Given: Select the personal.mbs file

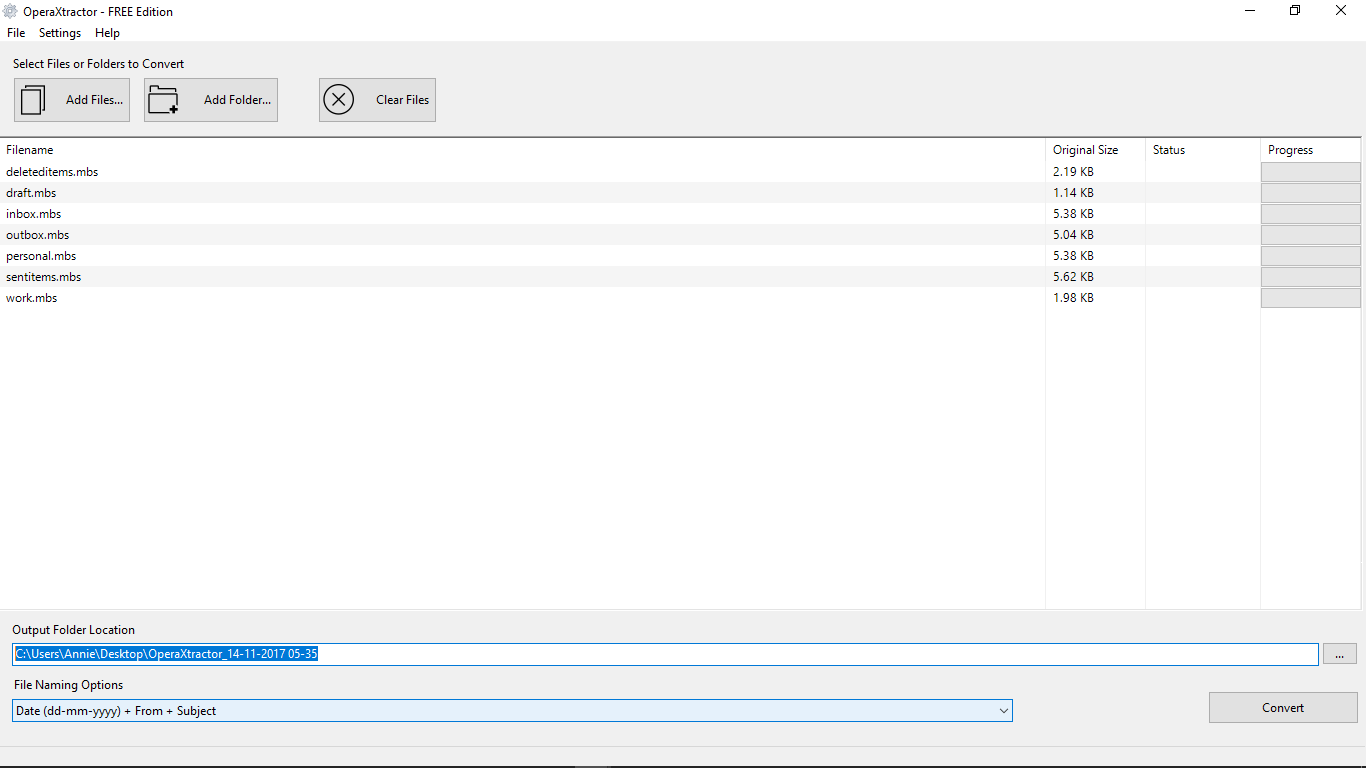Looking at the screenshot, I should [x=41, y=256].
